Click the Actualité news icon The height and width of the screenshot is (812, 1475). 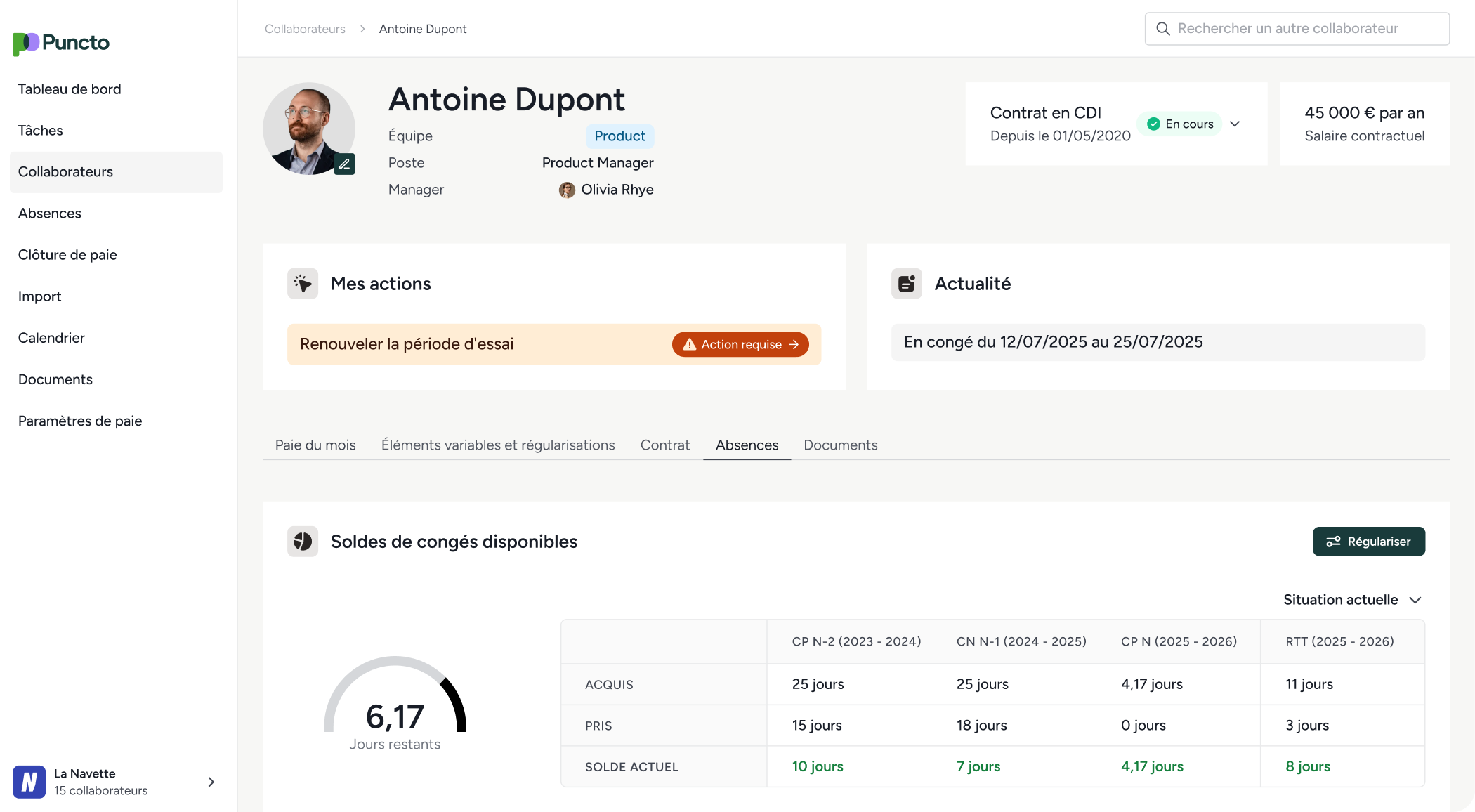907,284
